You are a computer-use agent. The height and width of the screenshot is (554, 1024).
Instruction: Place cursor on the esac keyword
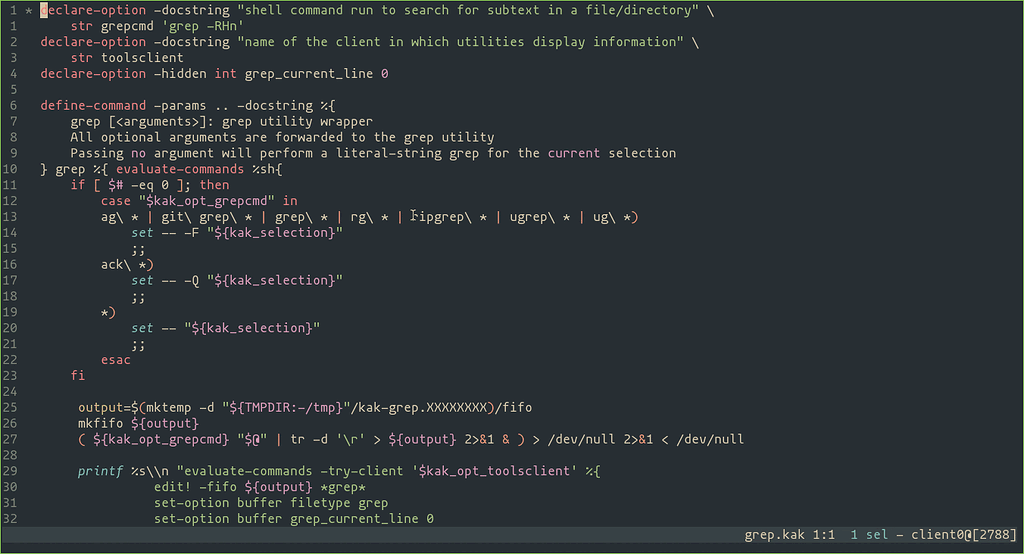coord(115,360)
